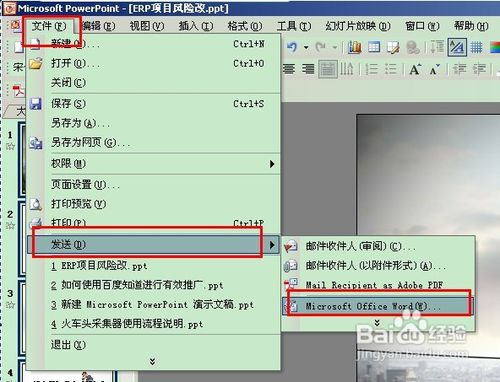Expand the 发送(D) submenu

(153, 245)
